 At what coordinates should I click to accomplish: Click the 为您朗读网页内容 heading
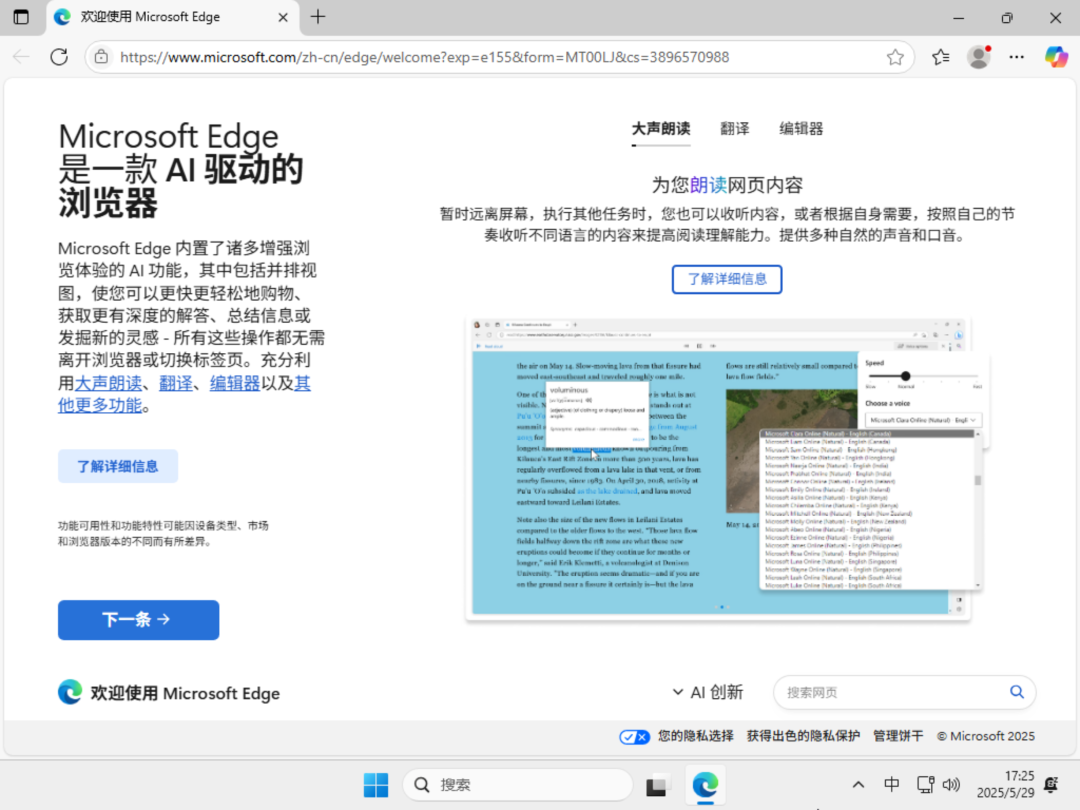(727, 185)
